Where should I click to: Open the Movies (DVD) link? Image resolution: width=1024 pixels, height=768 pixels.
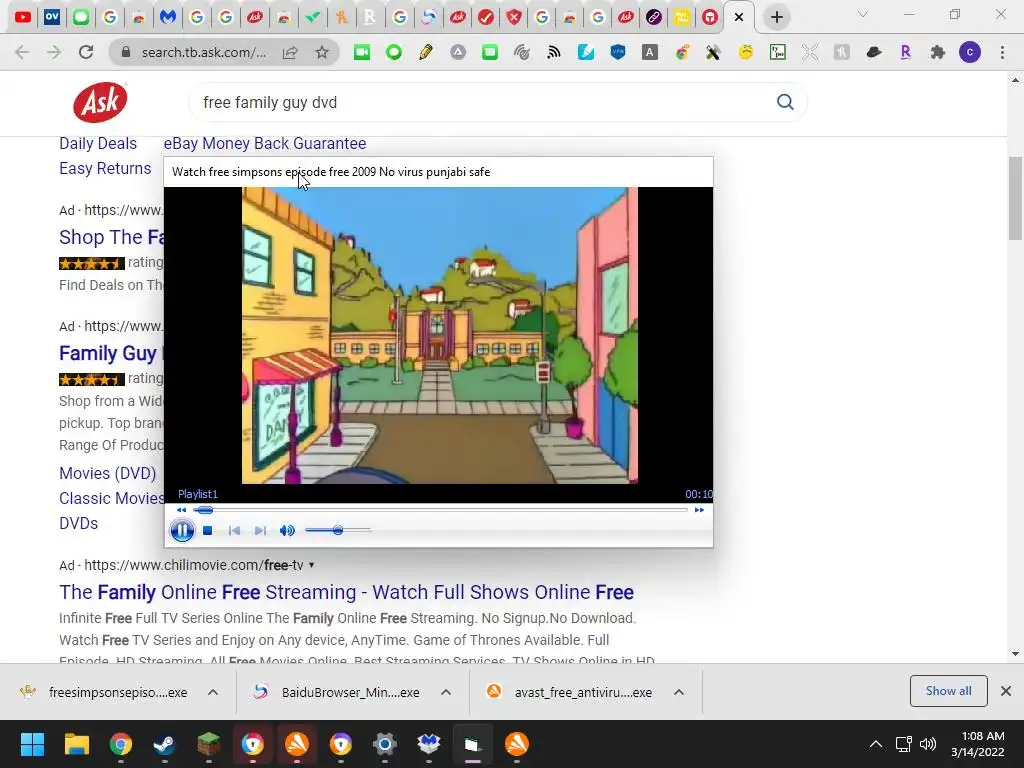tap(108, 473)
